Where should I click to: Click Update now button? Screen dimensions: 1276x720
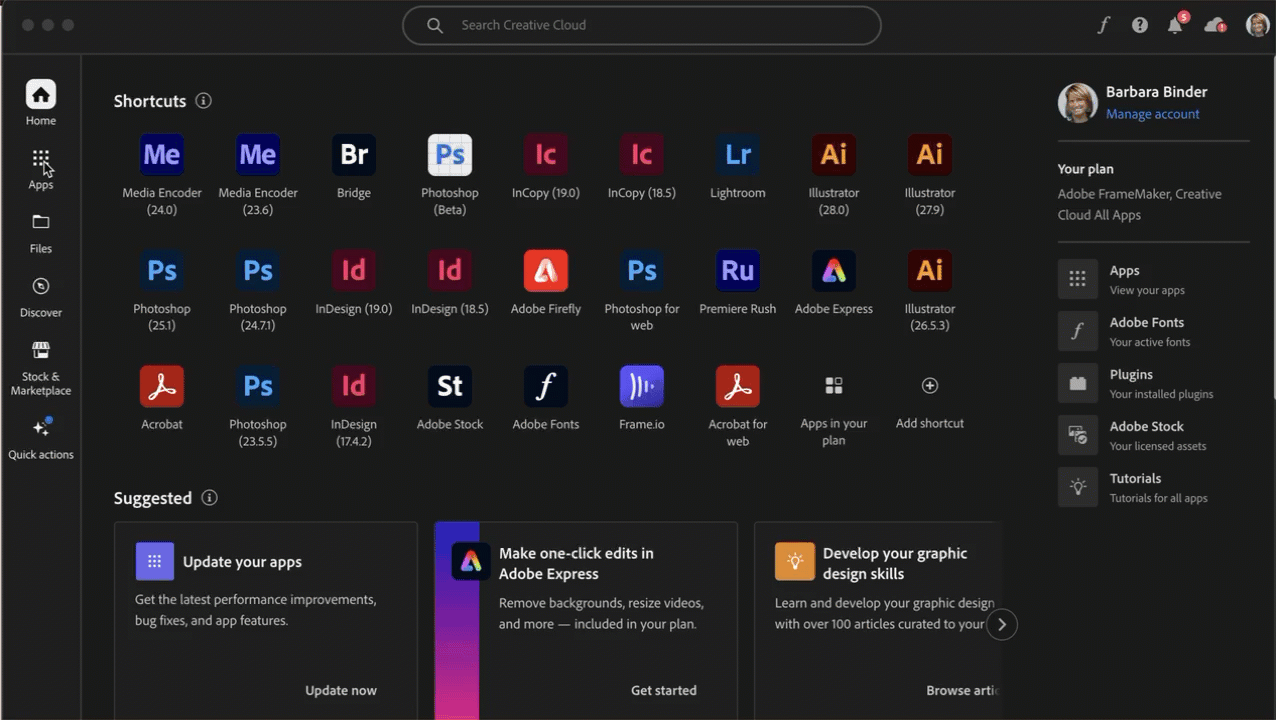coord(341,690)
